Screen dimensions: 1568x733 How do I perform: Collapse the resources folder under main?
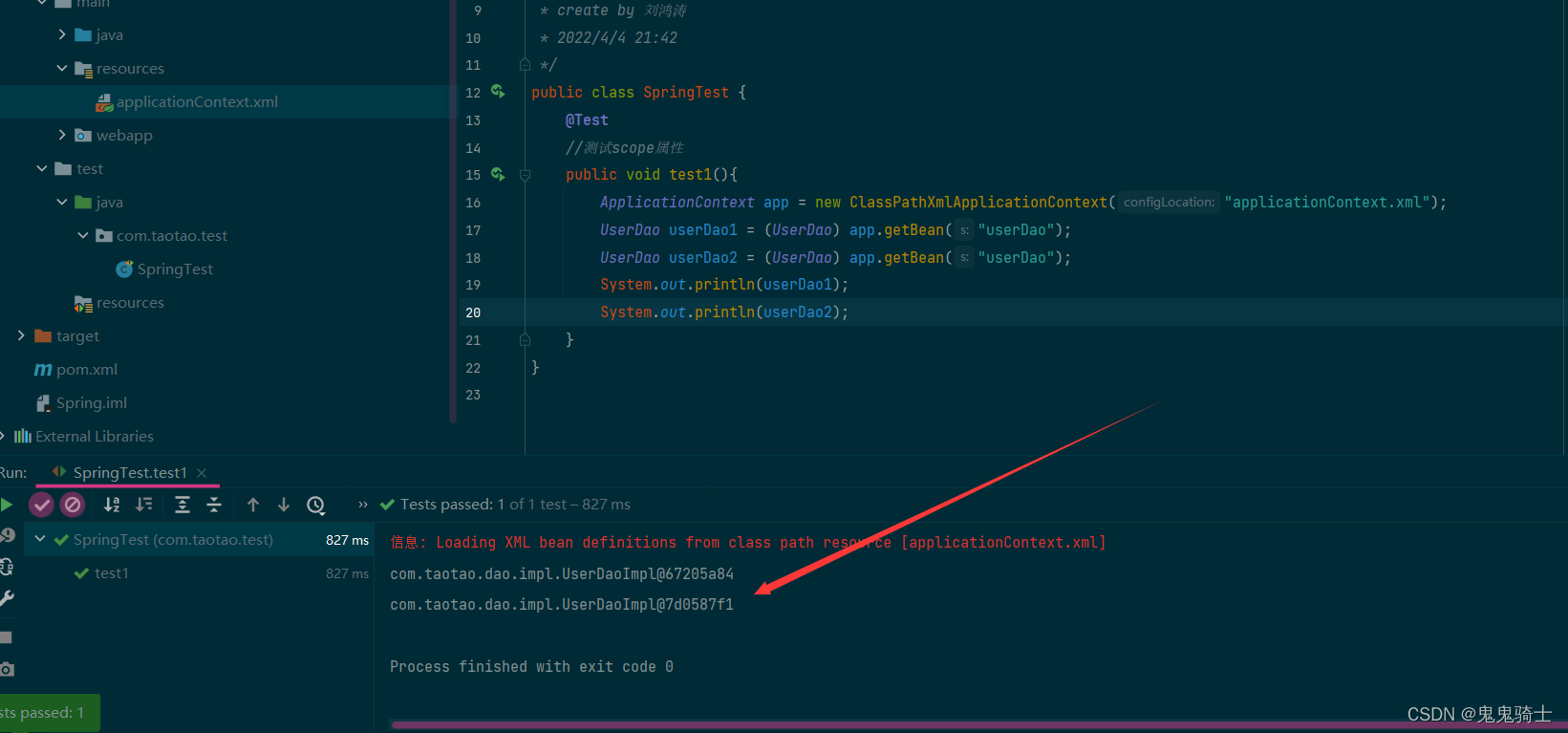tap(62, 68)
